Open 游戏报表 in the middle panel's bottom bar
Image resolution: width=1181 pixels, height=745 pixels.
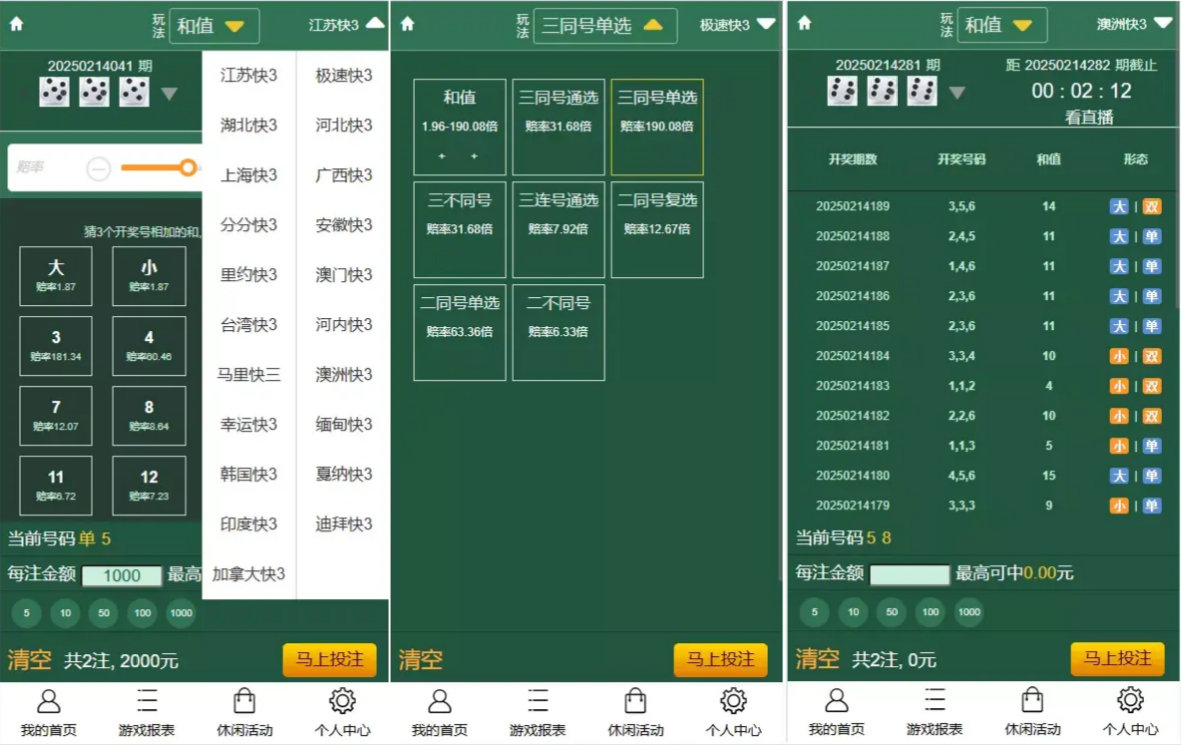[537, 712]
